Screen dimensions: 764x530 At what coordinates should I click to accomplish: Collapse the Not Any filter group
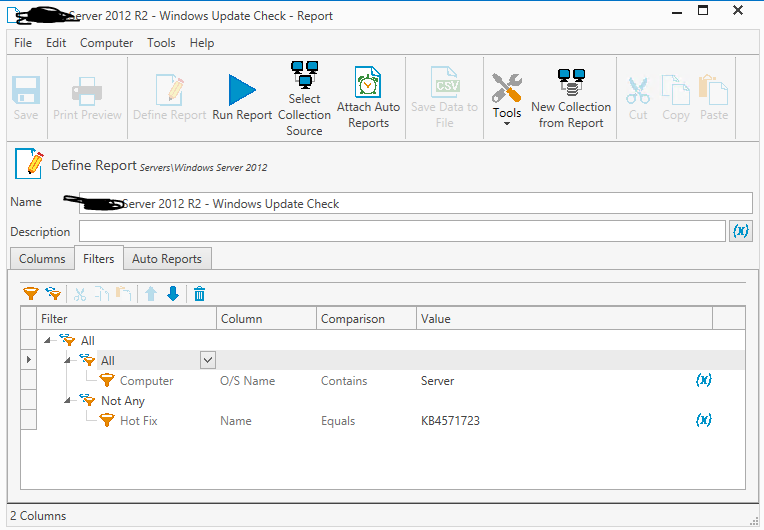(69, 401)
